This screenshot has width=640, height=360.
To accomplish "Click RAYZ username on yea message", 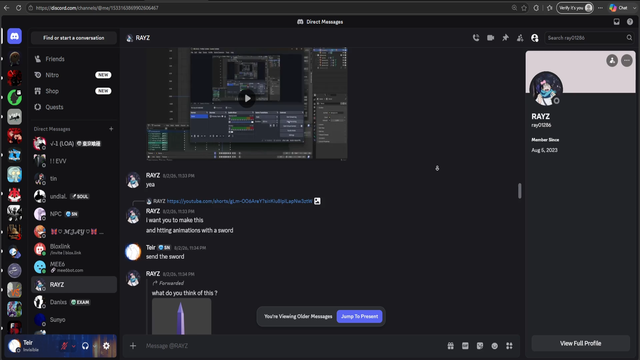I will pyautogui.click(x=153, y=176).
